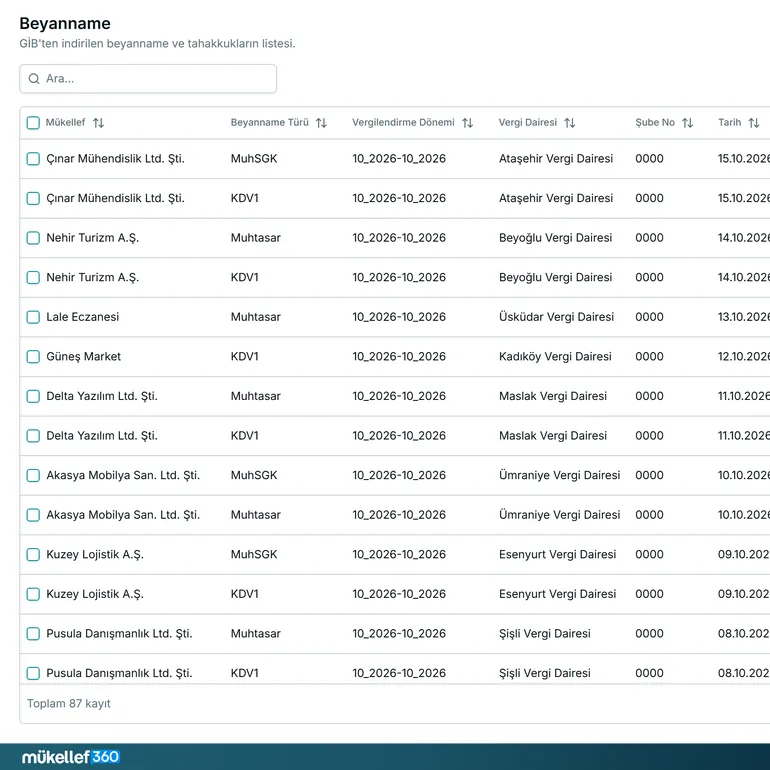Check Nehir Turizm Muhtasar row checkbox
This screenshot has height=770, width=770.
tap(33, 238)
